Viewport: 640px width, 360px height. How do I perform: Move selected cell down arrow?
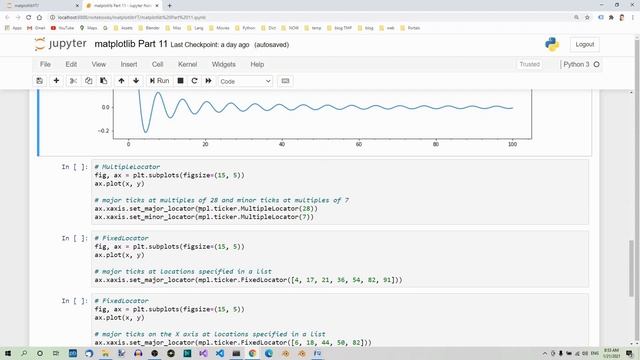pyautogui.click(x=136, y=81)
